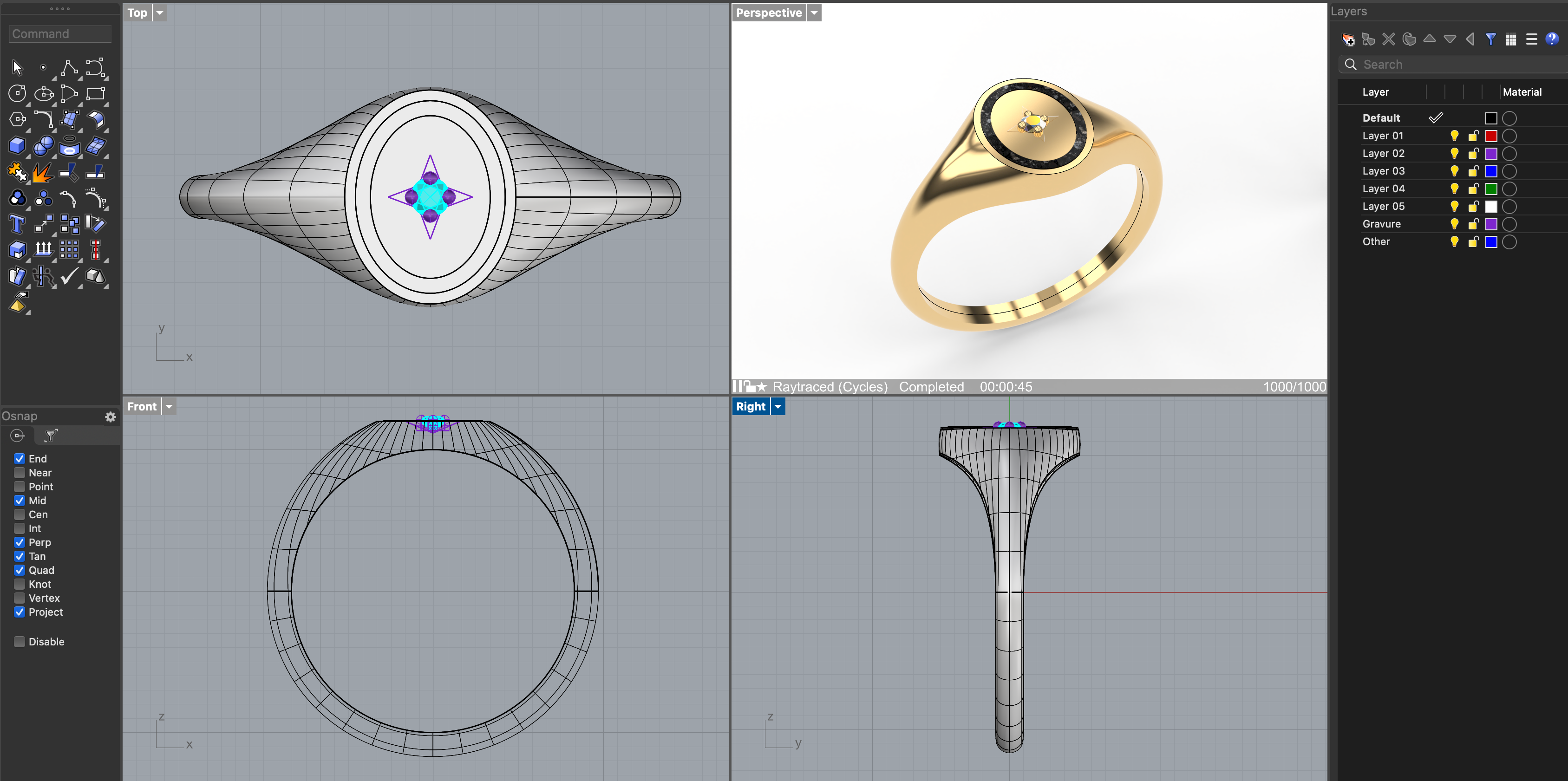Choose the Split tool
This screenshot has height=781, width=1568.
click(96, 172)
